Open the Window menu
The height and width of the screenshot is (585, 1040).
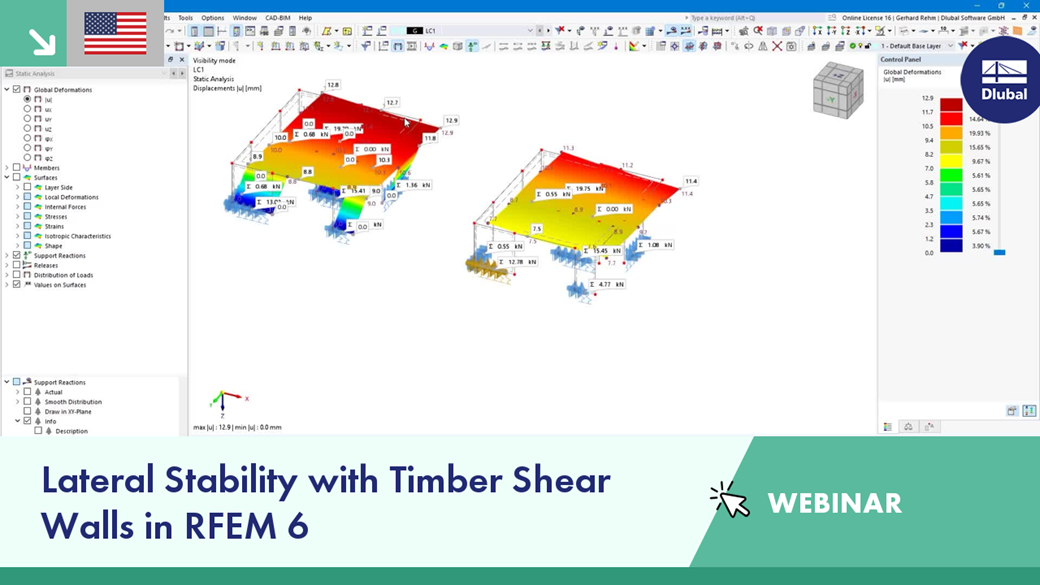click(245, 18)
